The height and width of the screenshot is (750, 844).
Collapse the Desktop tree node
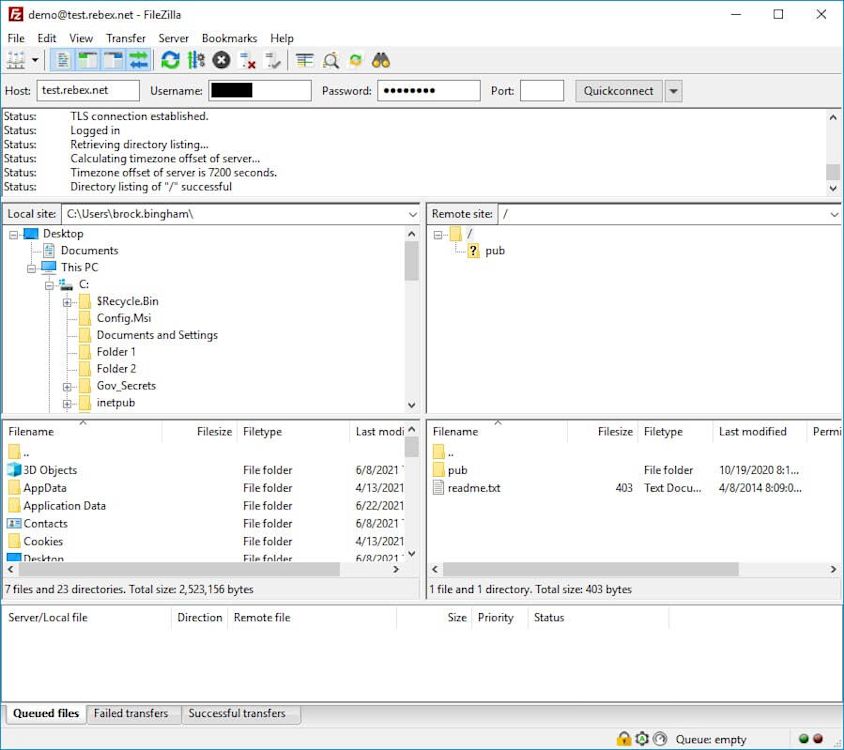tap(14, 235)
